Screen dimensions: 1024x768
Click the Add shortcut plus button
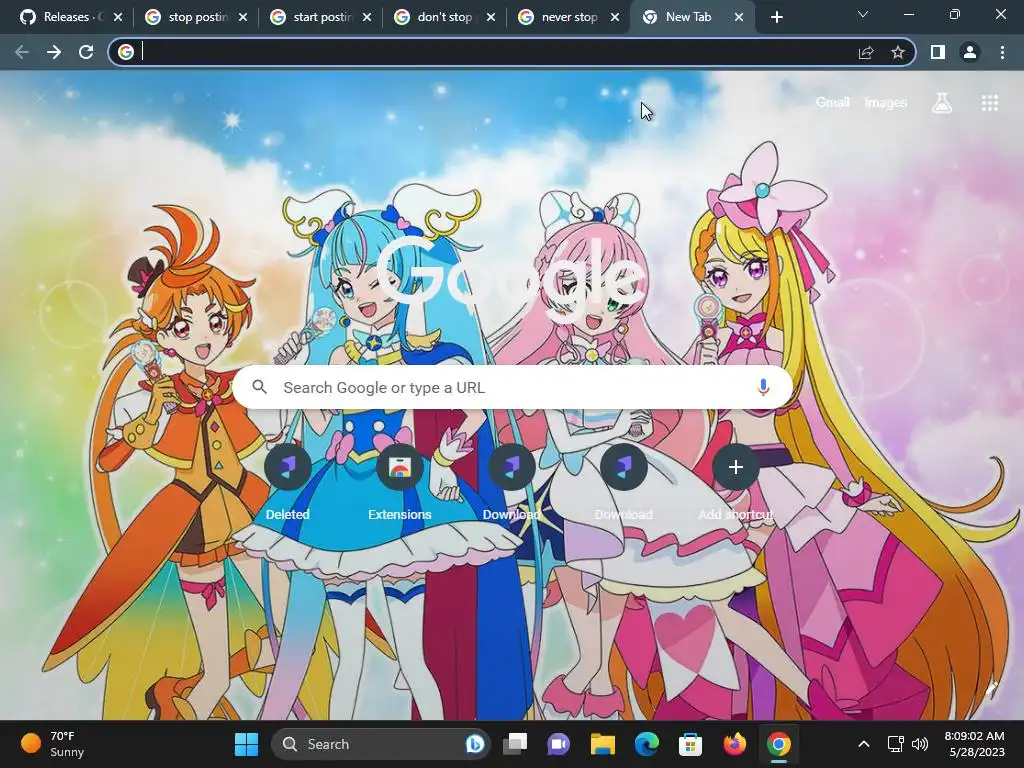pos(735,467)
